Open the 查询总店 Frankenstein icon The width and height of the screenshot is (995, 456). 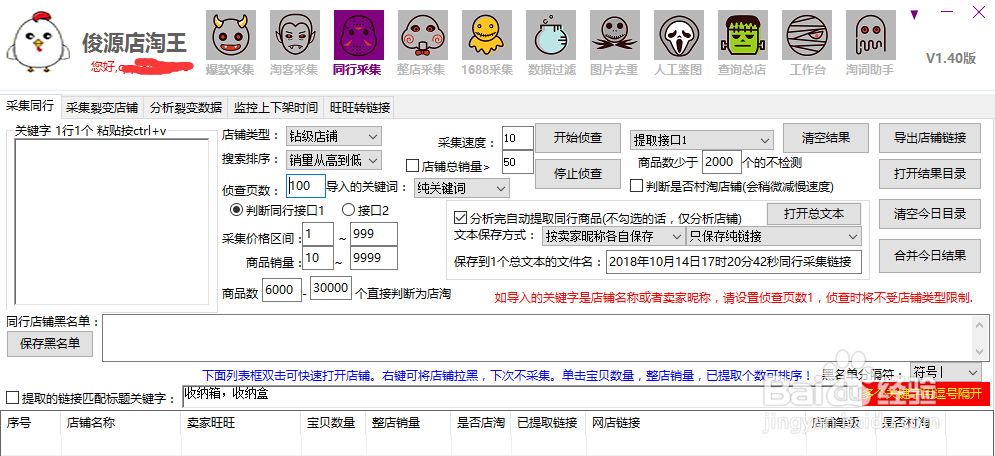click(x=742, y=36)
